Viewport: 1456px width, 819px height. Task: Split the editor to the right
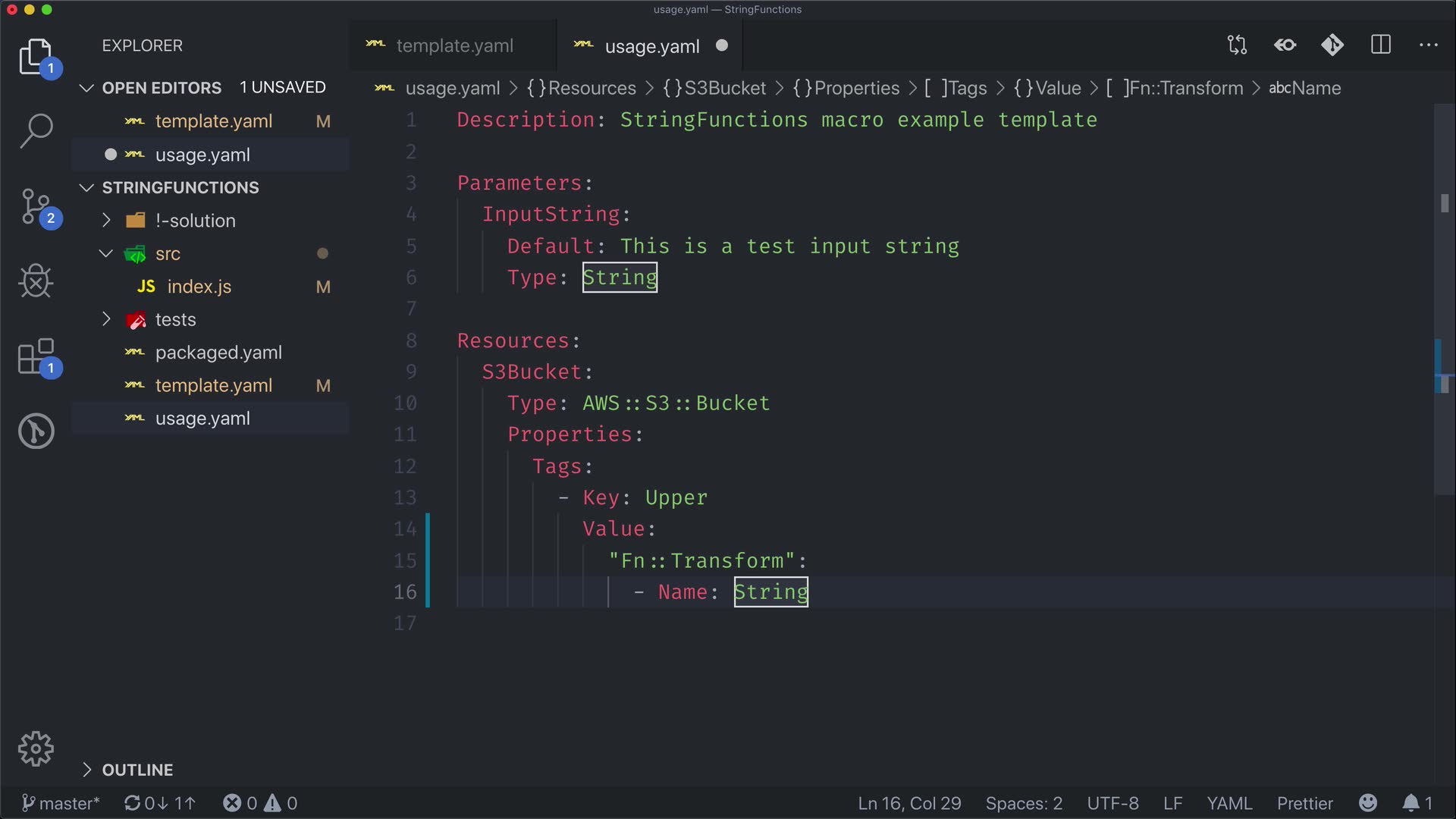pos(1381,45)
